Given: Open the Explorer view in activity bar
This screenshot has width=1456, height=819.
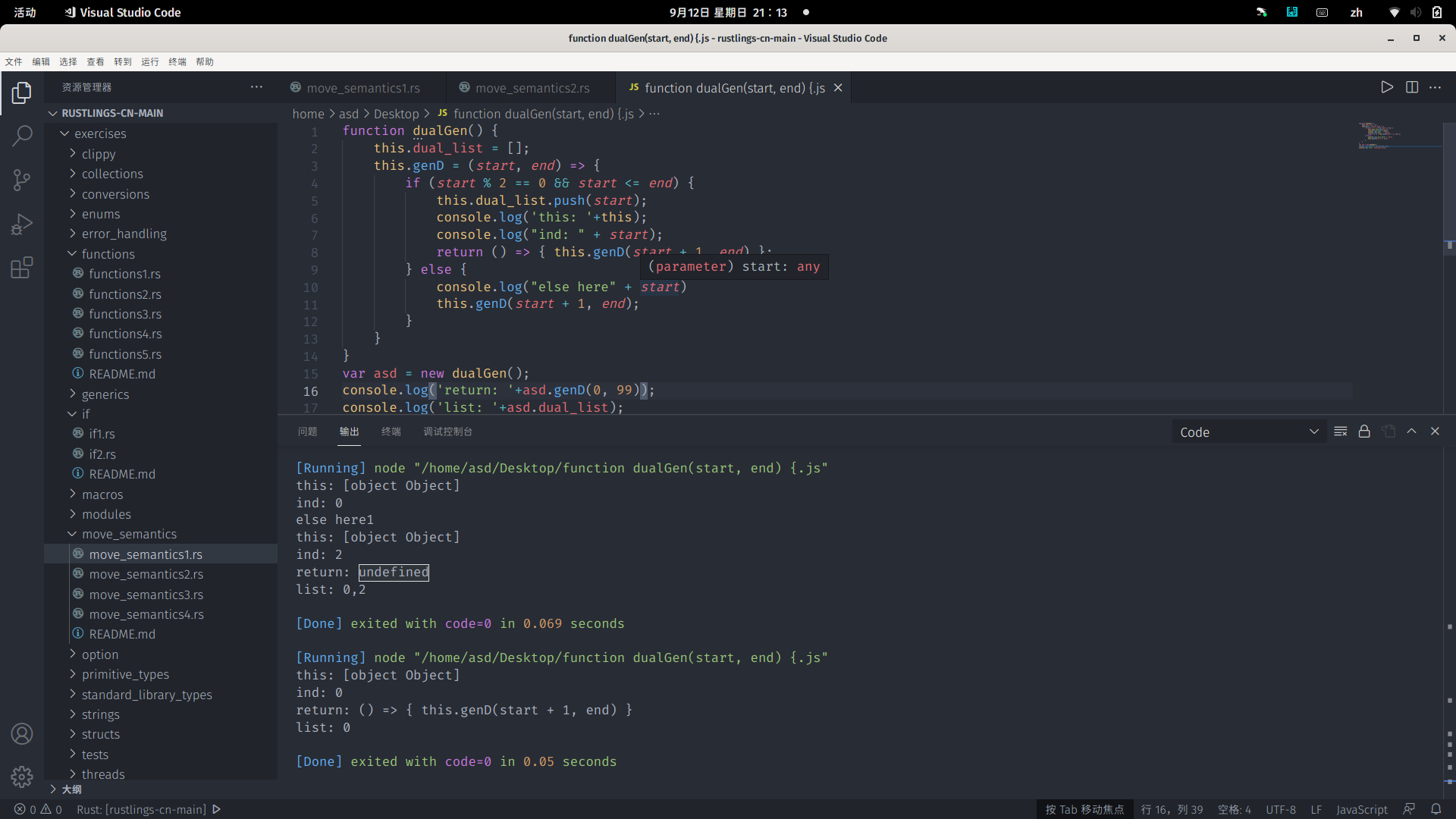Looking at the screenshot, I should (x=22, y=93).
